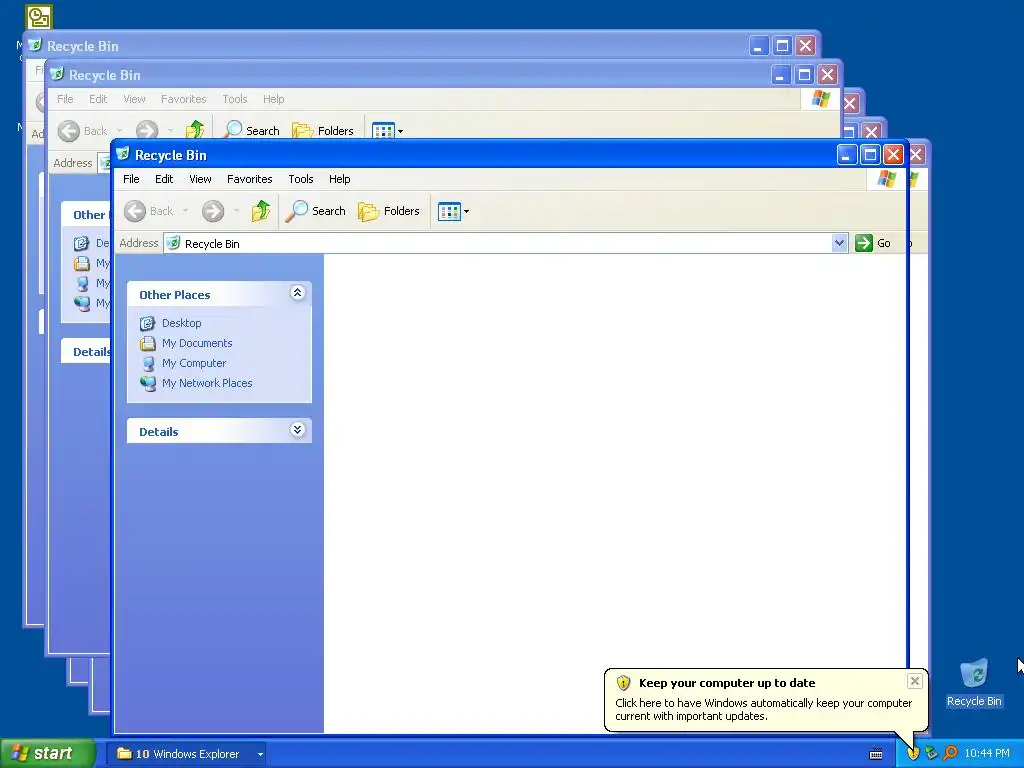The height and width of the screenshot is (768, 1024).
Task: Click Up folder icon in second Recycle Bin window
Action: pyautogui.click(x=195, y=130)
